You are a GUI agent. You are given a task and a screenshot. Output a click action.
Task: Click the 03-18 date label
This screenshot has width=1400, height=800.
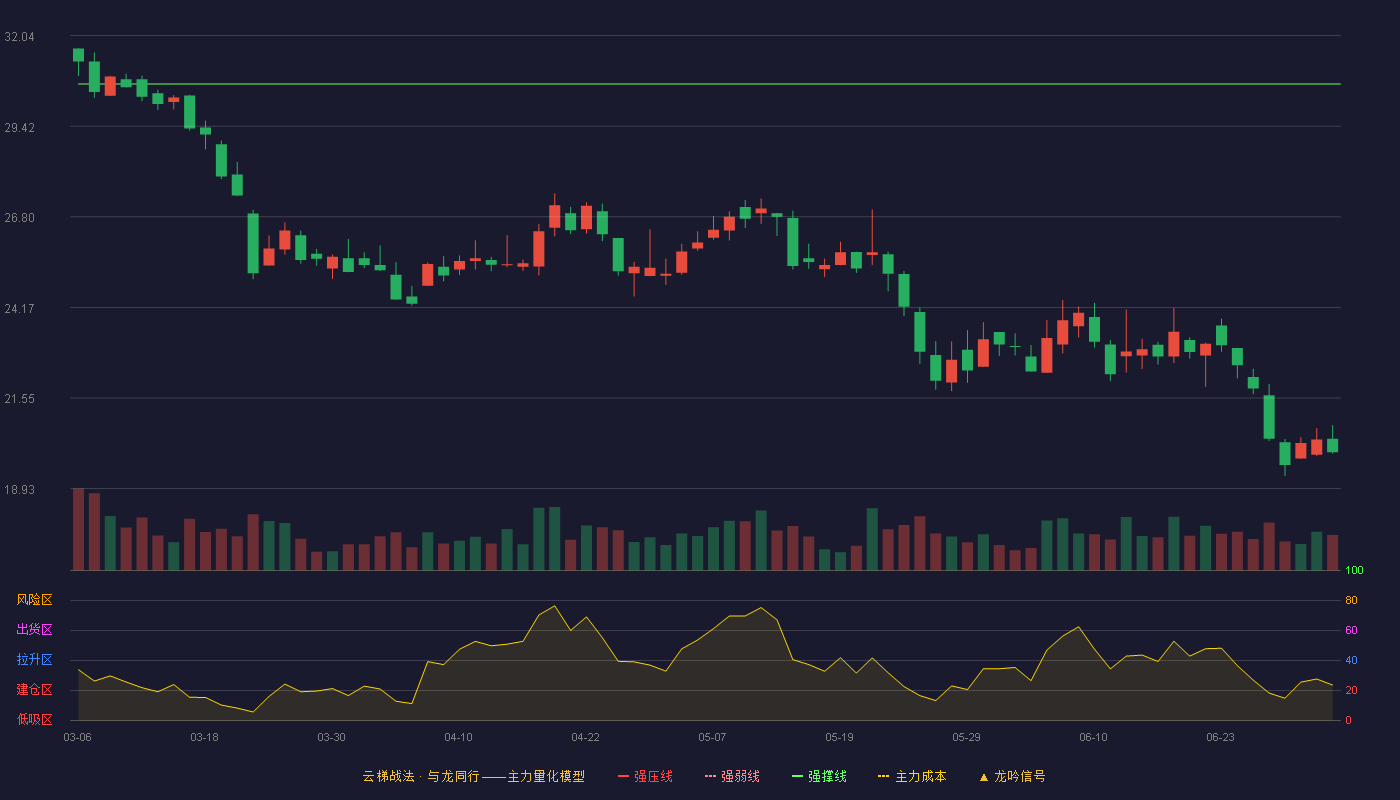point(204,737)
